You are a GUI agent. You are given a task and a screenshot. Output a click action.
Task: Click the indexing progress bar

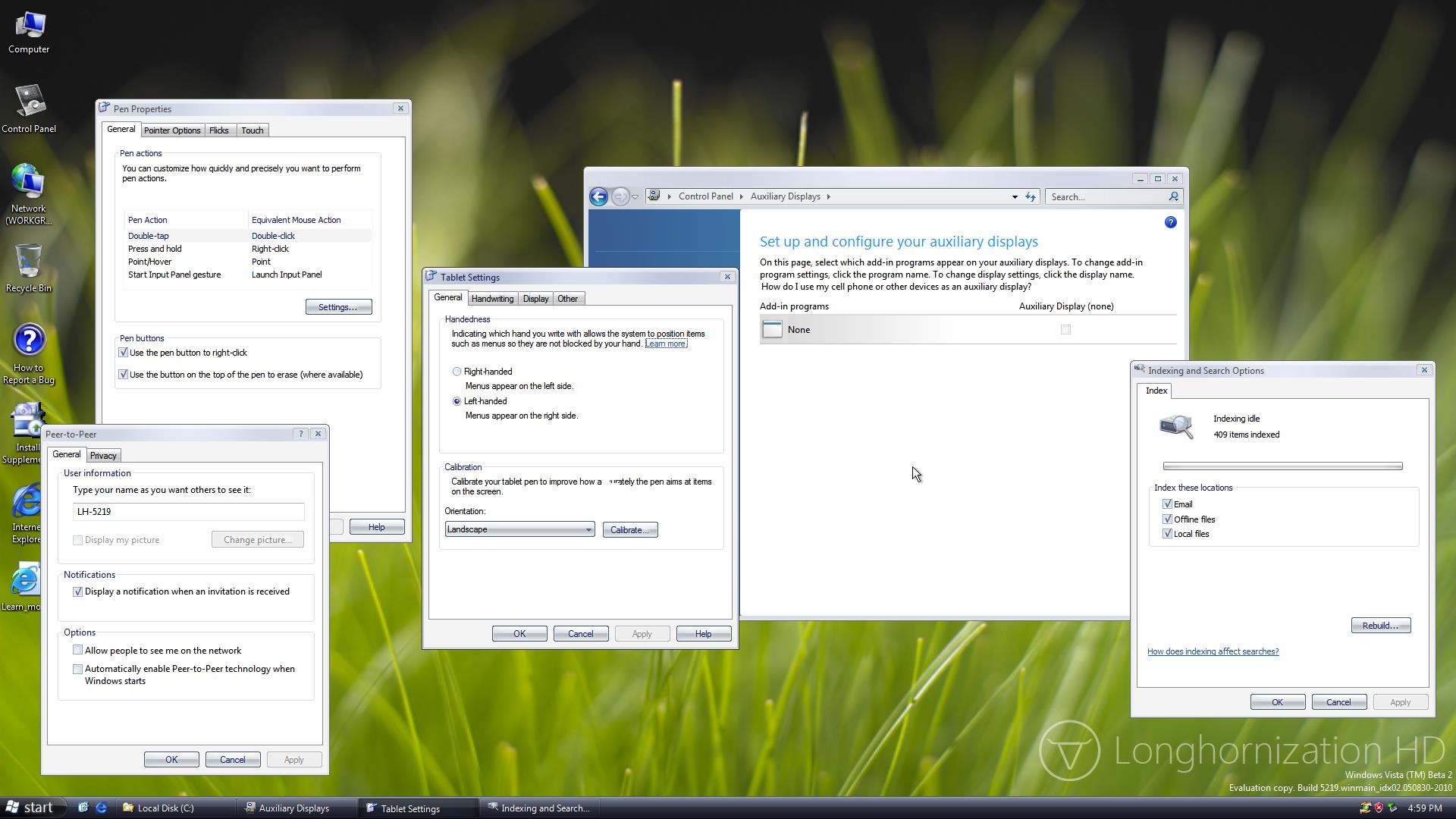click(1282, 466)
